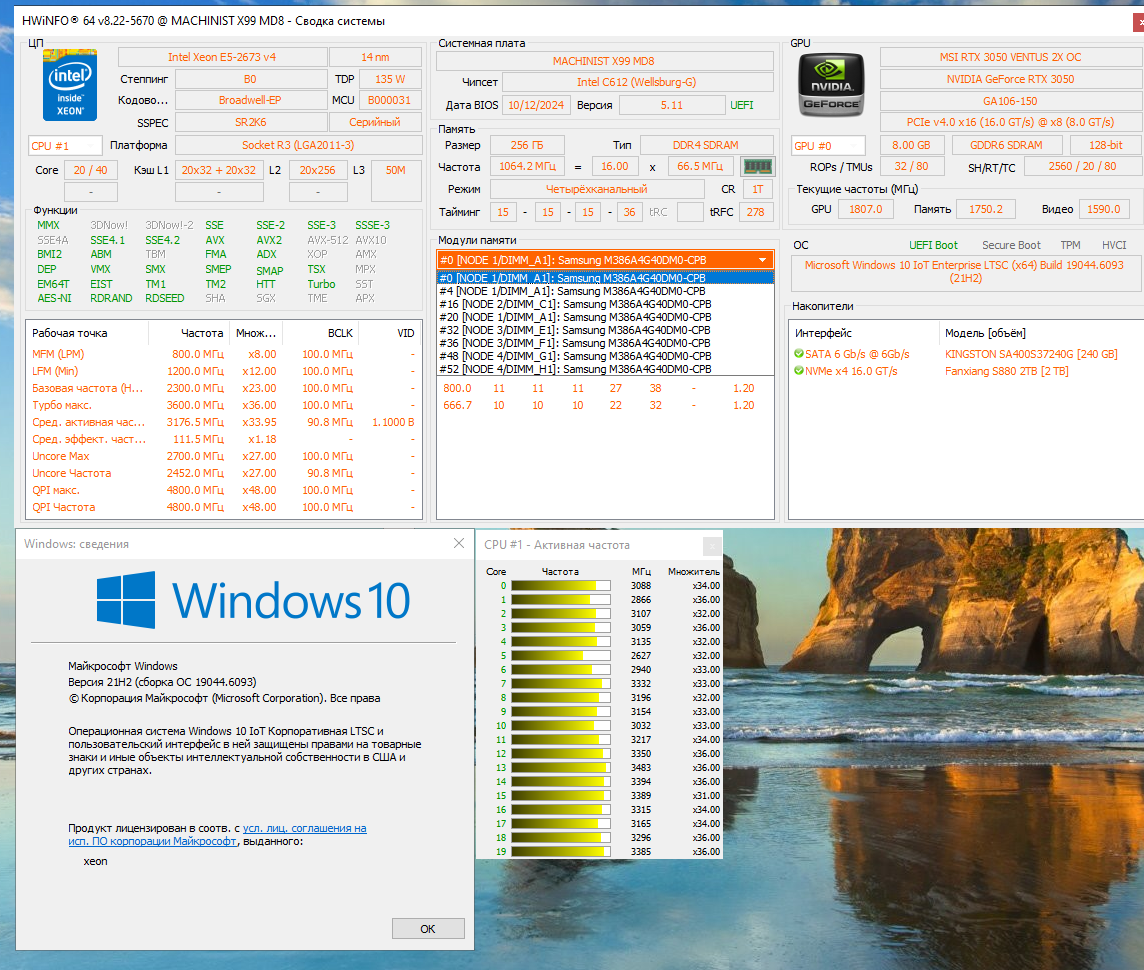Viewport: 1144px width, 970px height.
Task: Select module #48 NODE 4/DIMM_G1
Action: [605, 356]
